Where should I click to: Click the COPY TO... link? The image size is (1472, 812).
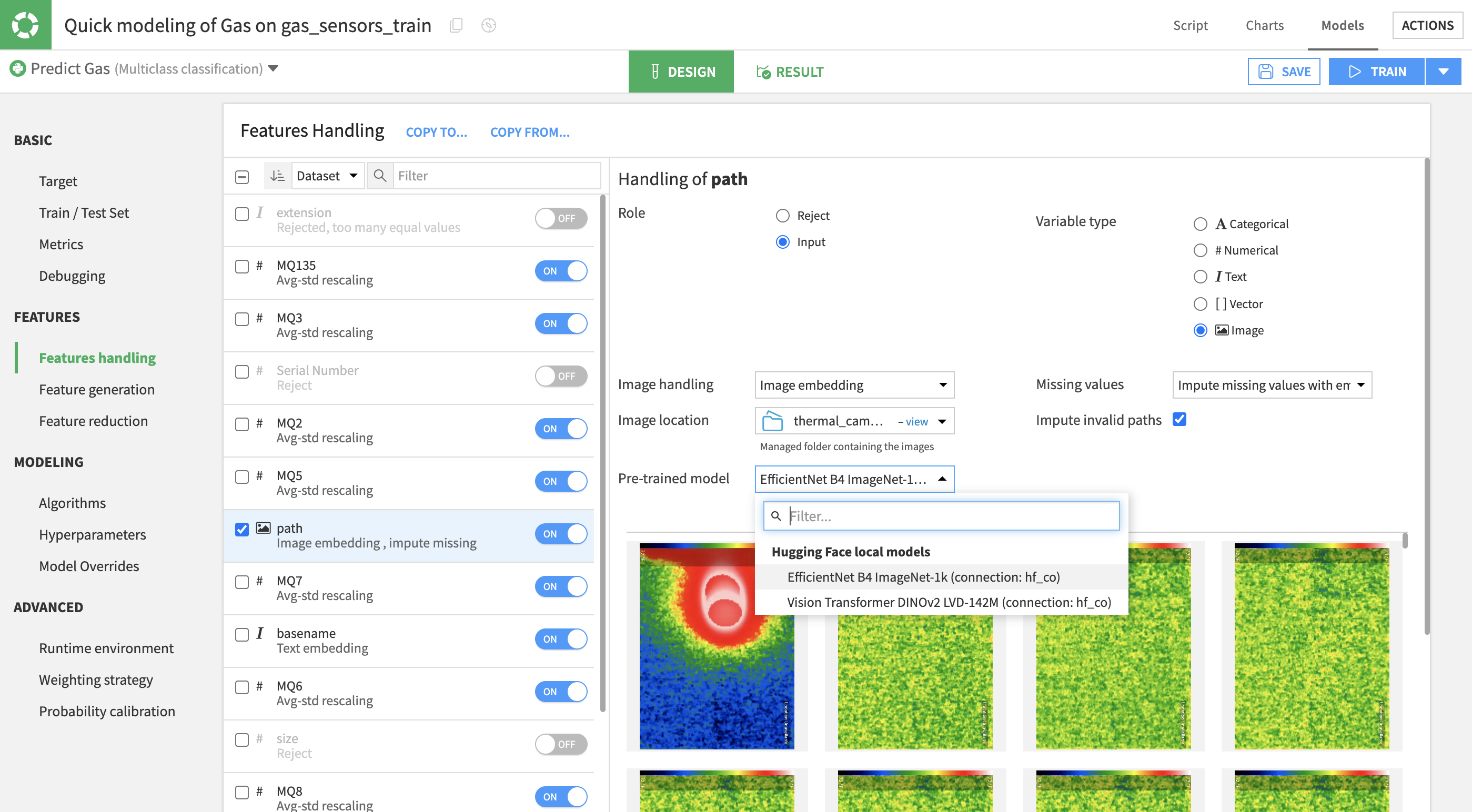coord(436,132)
